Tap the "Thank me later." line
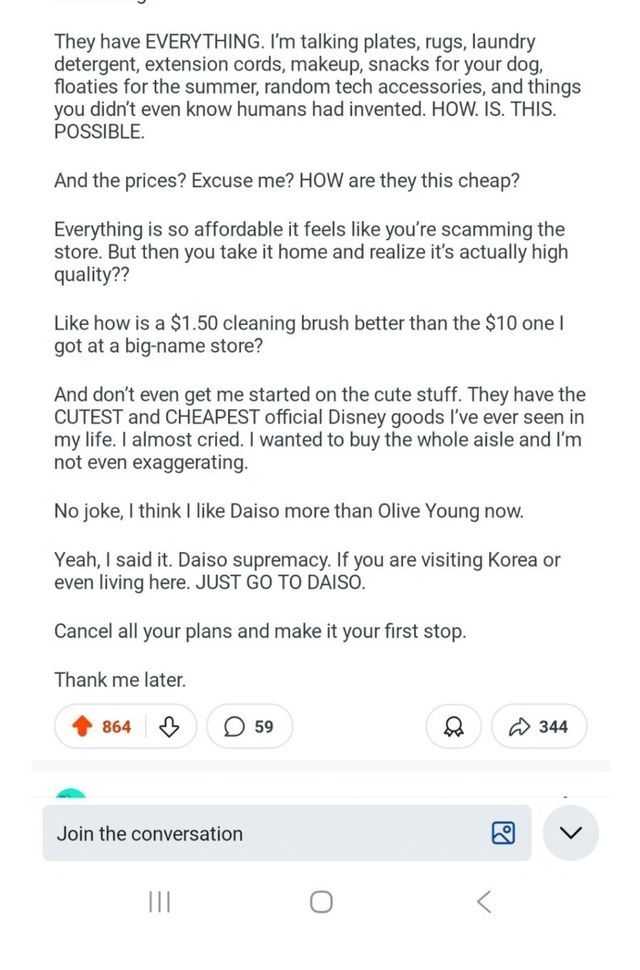Image resolution: width=640 pixels, height=970 pixels. click(120, 680)
